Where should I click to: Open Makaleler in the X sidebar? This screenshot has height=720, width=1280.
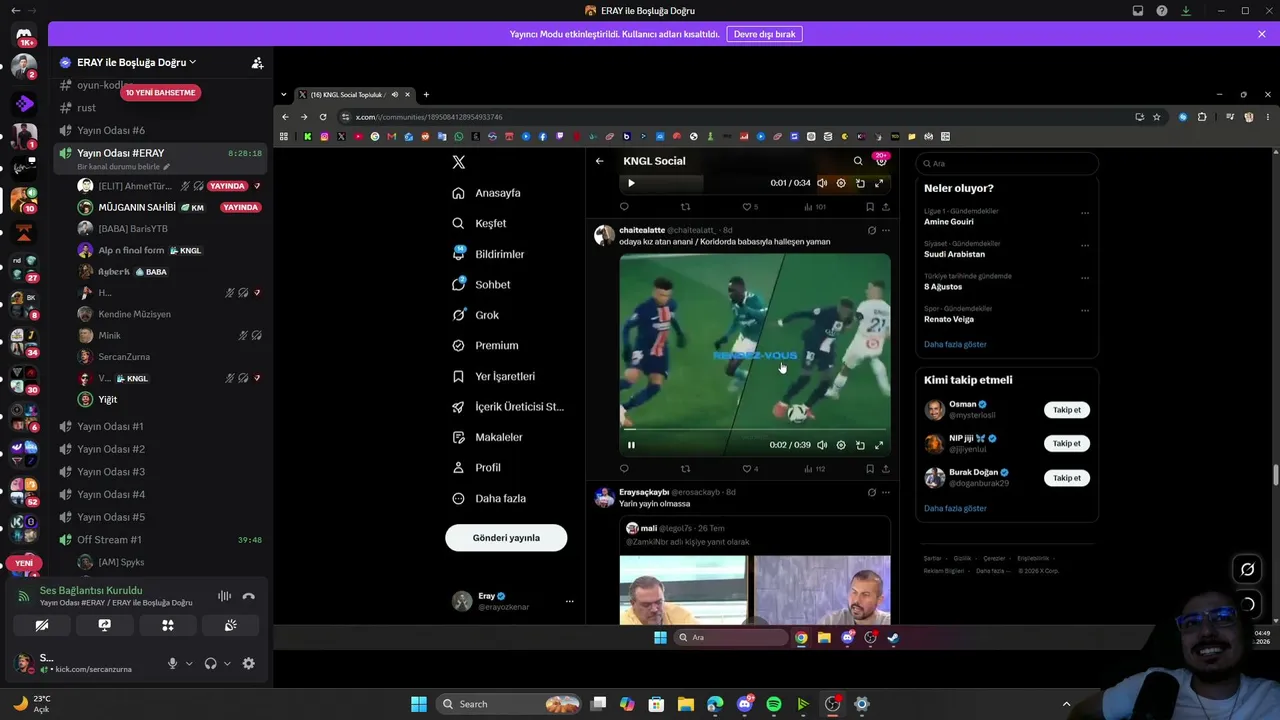[x=487, y=437]
